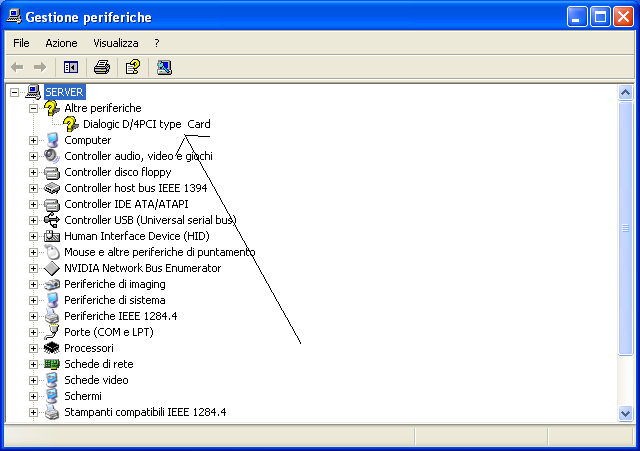Image resolution: width=640 pixels, height=451 pixels.
Task: Click the mouse device icon
Action: (52, 252)
